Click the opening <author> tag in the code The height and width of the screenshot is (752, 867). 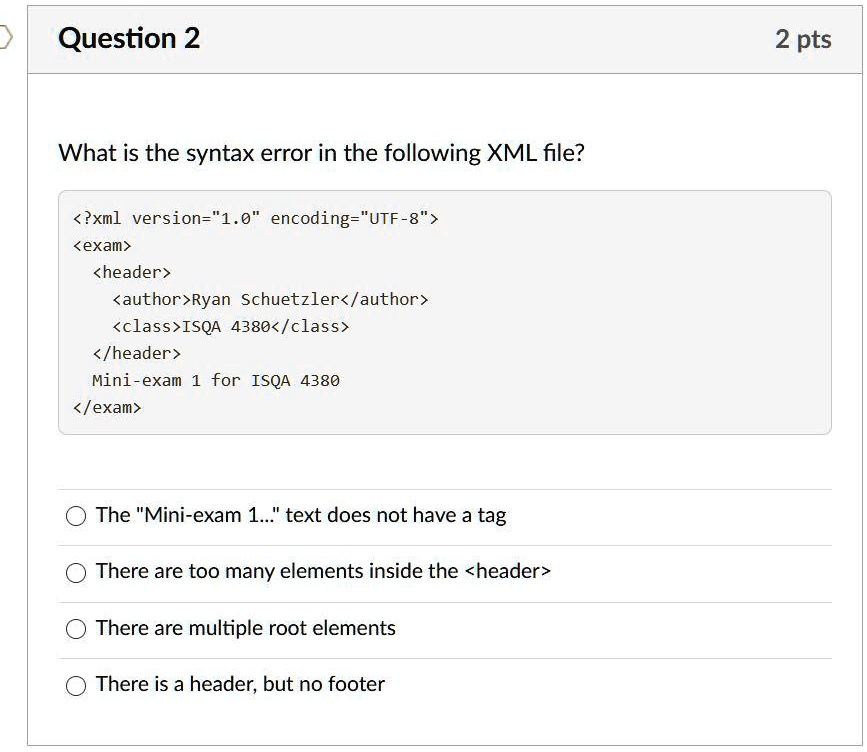(x=151, y=299)
